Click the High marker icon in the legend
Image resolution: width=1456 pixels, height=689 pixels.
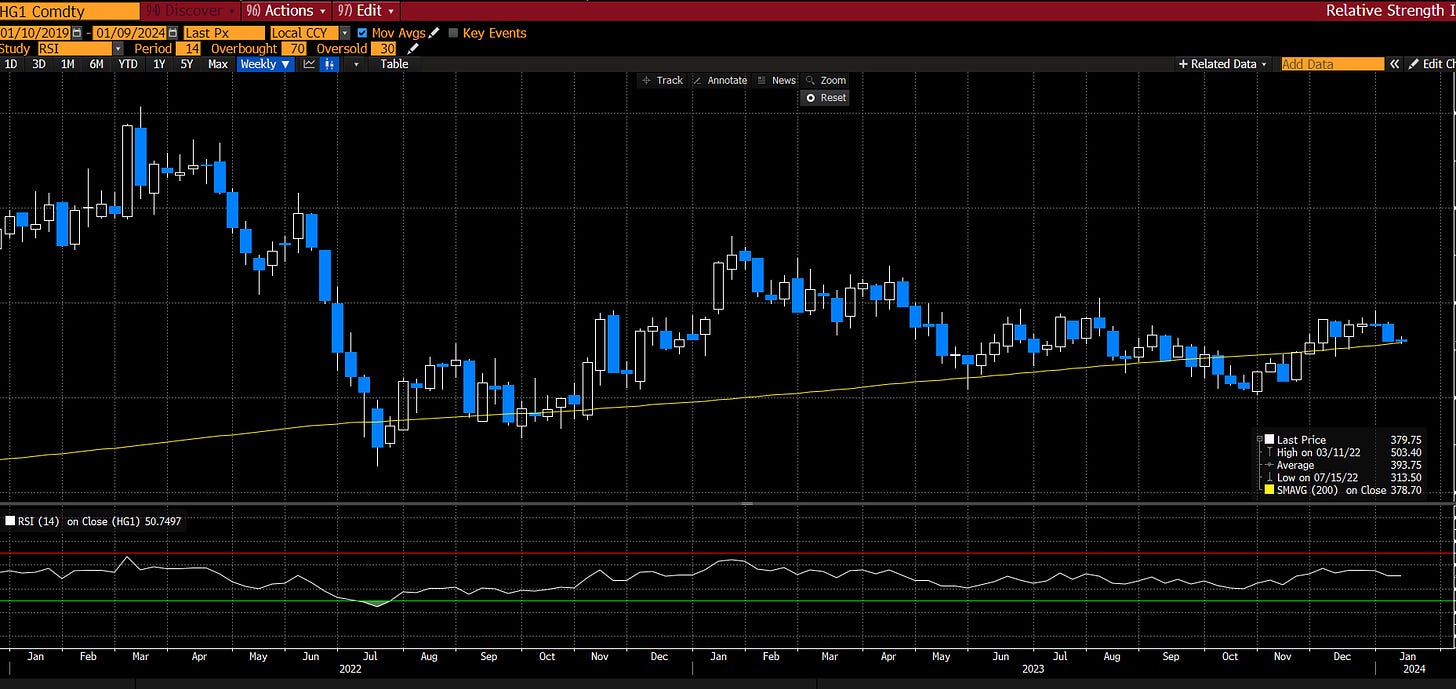click(1270, 452)
